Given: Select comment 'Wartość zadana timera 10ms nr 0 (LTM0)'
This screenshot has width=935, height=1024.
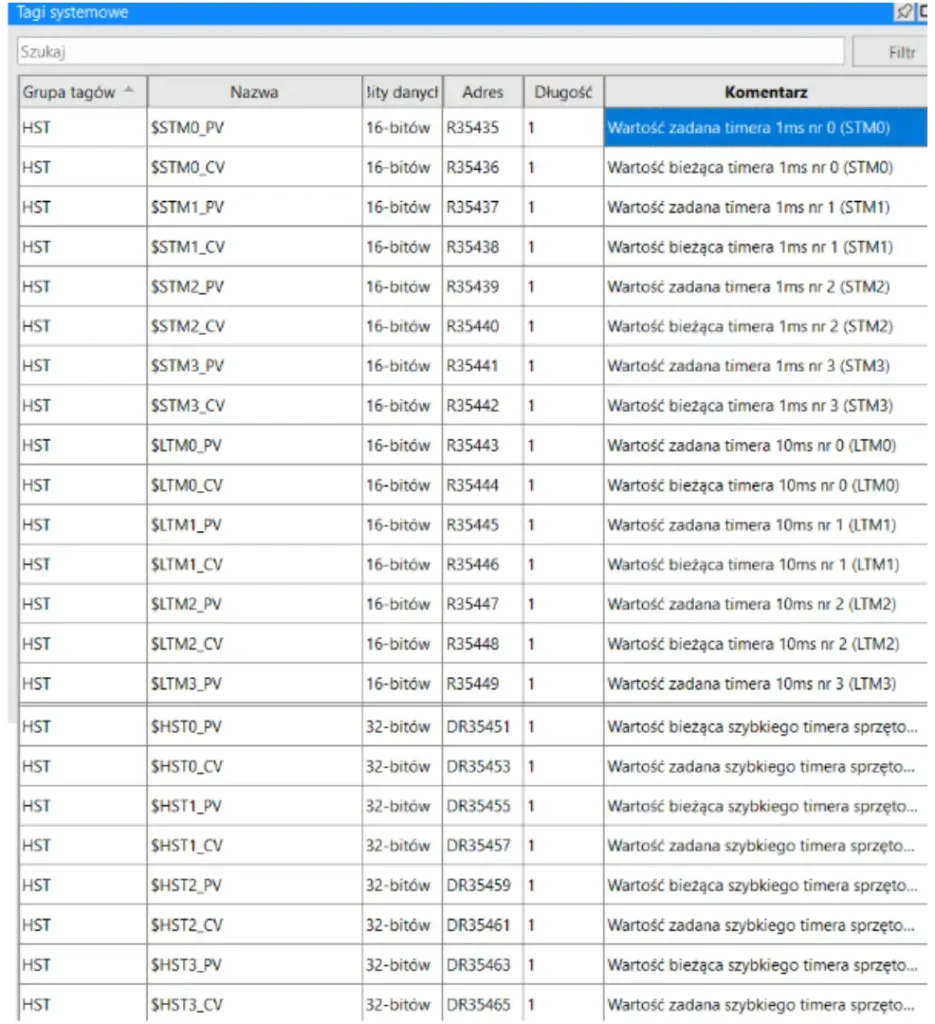Looking at the screenshot, I should [x=752, y=445].
